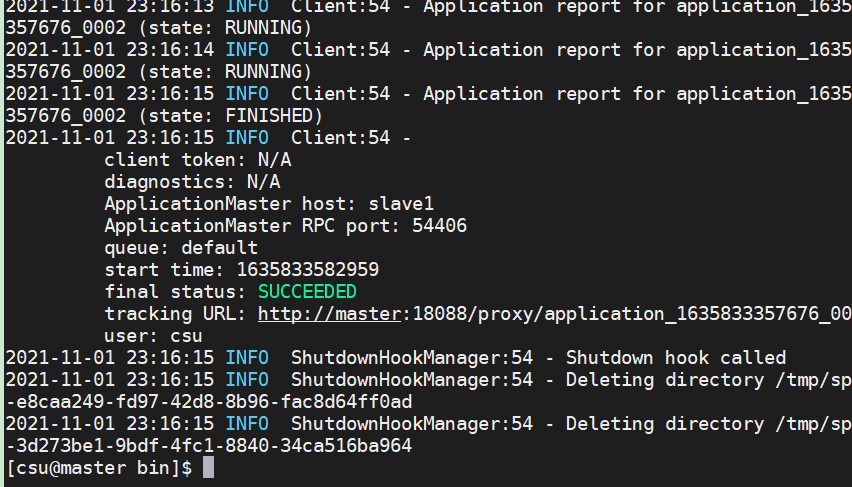The image size is (852, 487).
Task: Click the 'user: csu' line
Action: click(x=153, y=336)
